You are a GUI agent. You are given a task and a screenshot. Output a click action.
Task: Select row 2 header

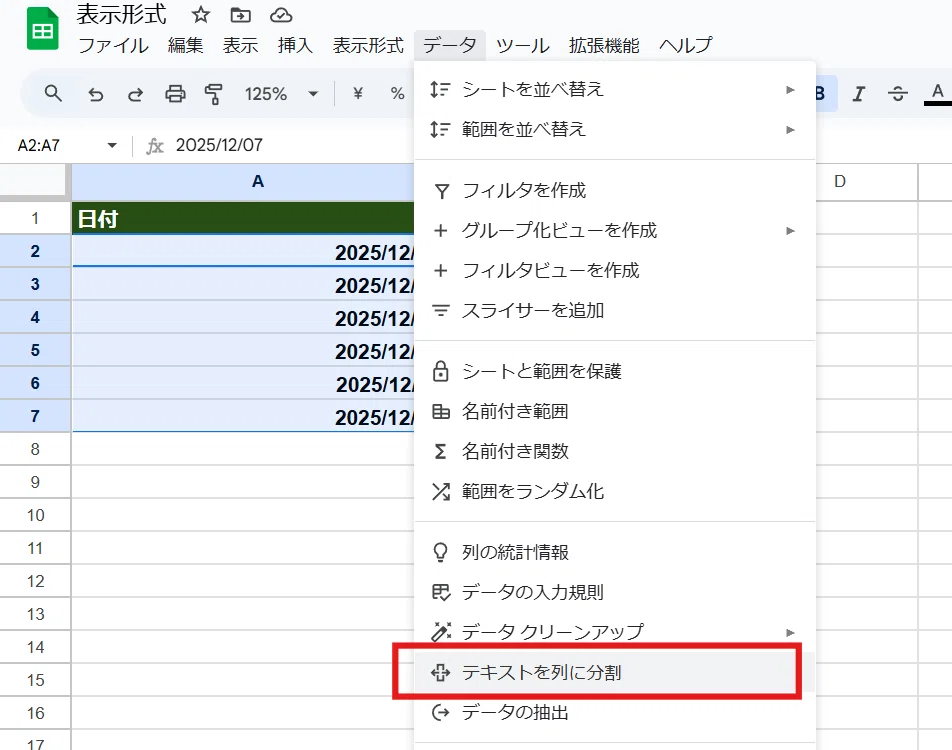pyautogui.click(x=35, y=251)
